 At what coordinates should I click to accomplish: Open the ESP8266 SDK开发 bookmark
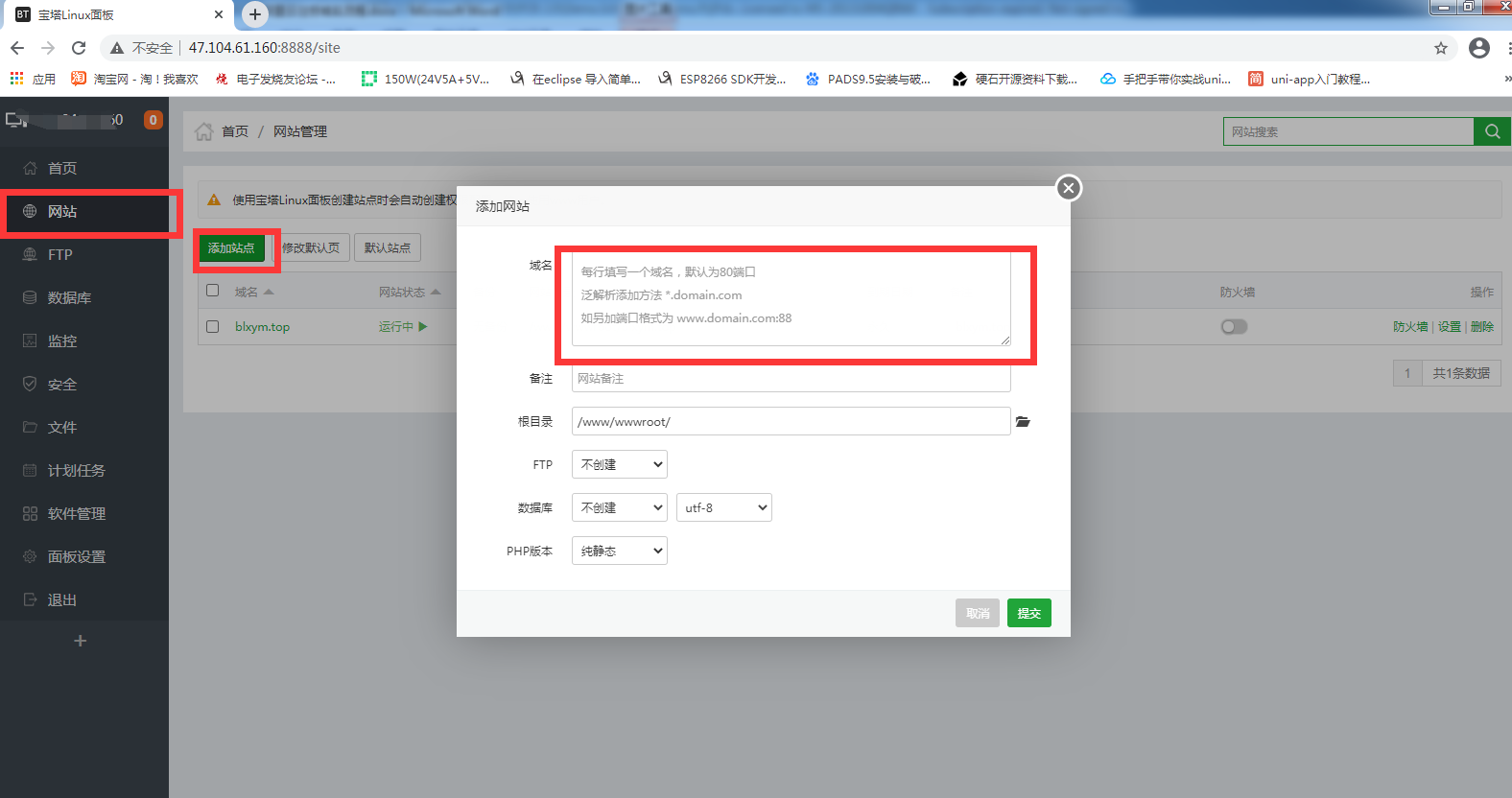coord(721,79)
